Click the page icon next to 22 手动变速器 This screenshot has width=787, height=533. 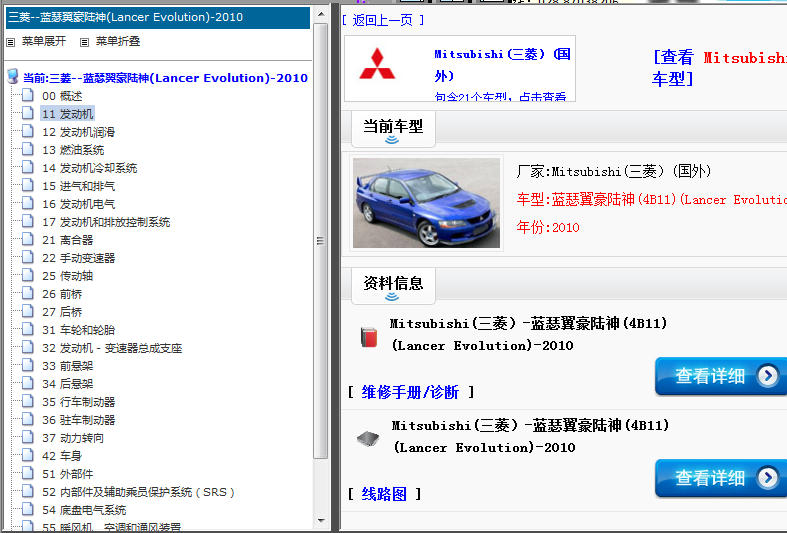pos(28,257)
